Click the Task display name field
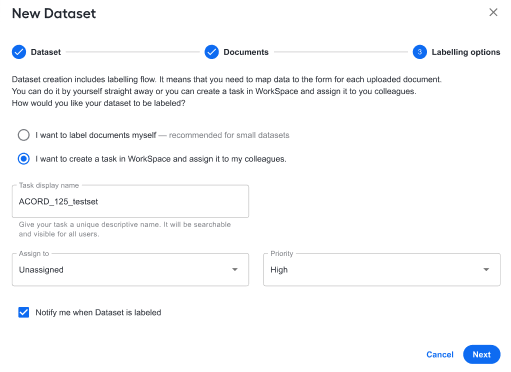Image resolution: width=511 pixels, height=372 pixels. [130, 202]
